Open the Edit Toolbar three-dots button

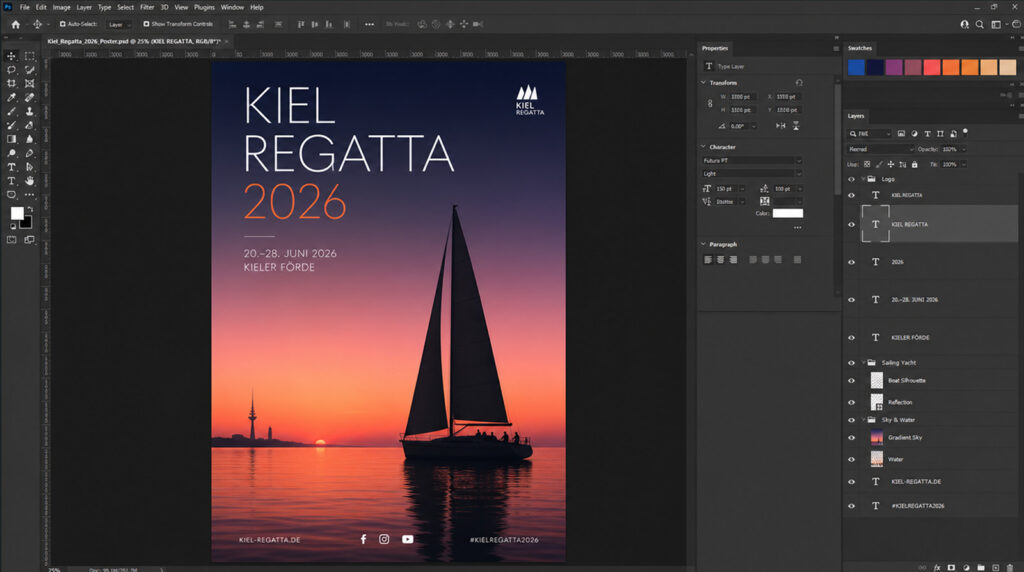(x=29, y=195)
